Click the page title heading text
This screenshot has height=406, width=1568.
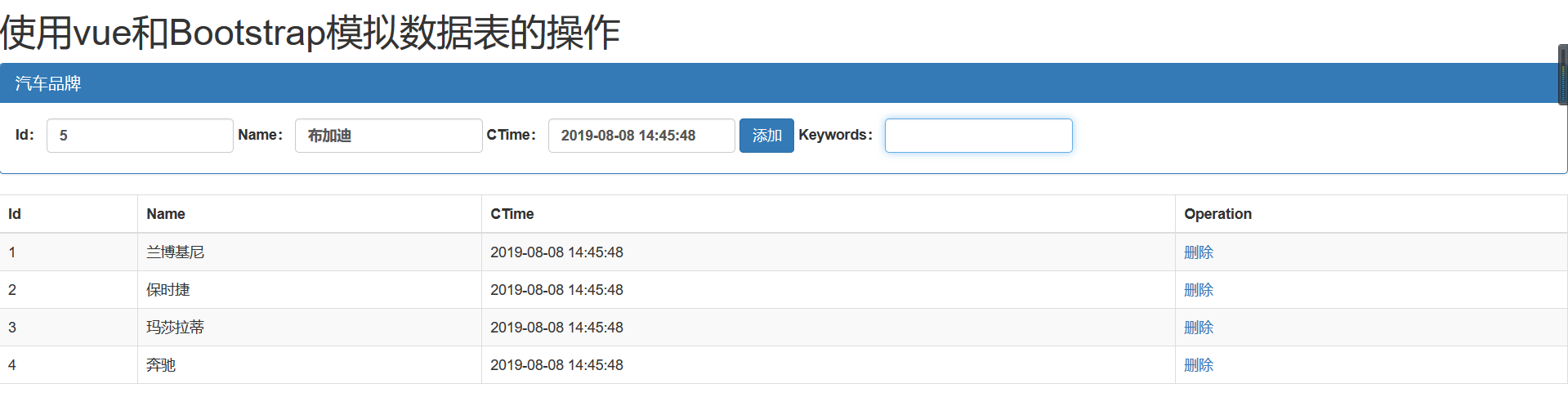[310, 33]
